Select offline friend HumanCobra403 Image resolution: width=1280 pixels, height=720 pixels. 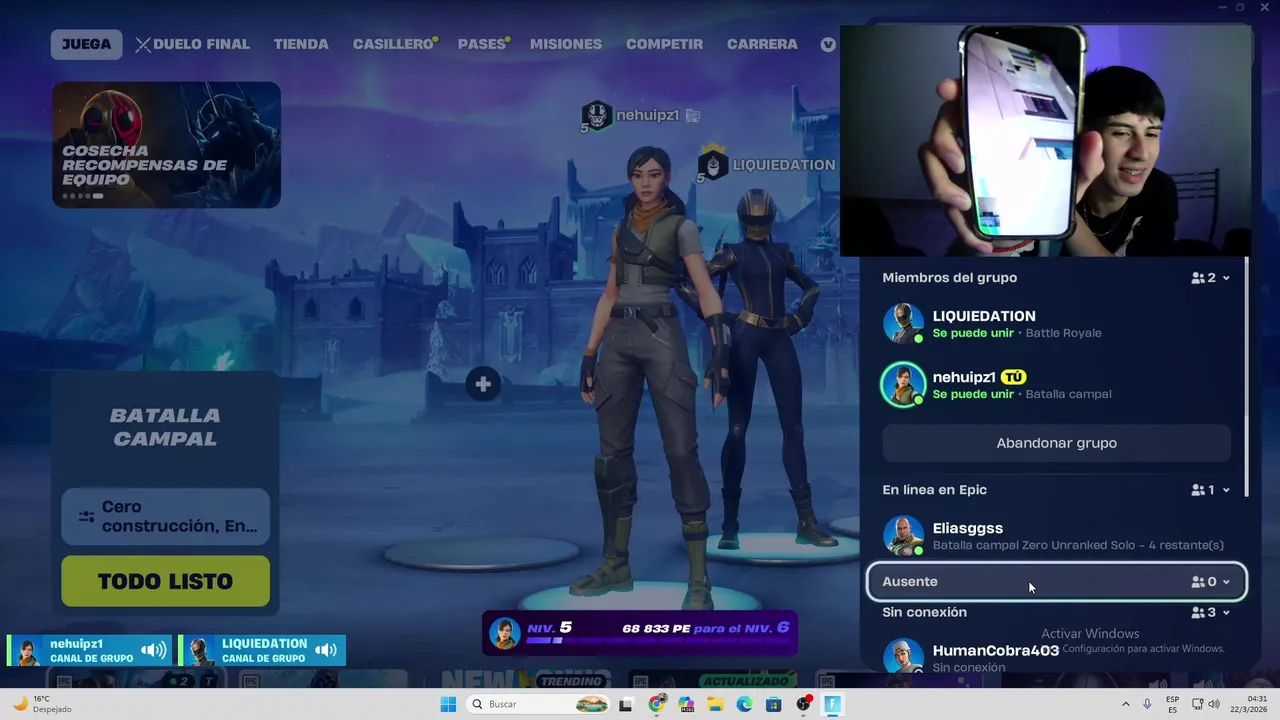[x=1056, y=656]
